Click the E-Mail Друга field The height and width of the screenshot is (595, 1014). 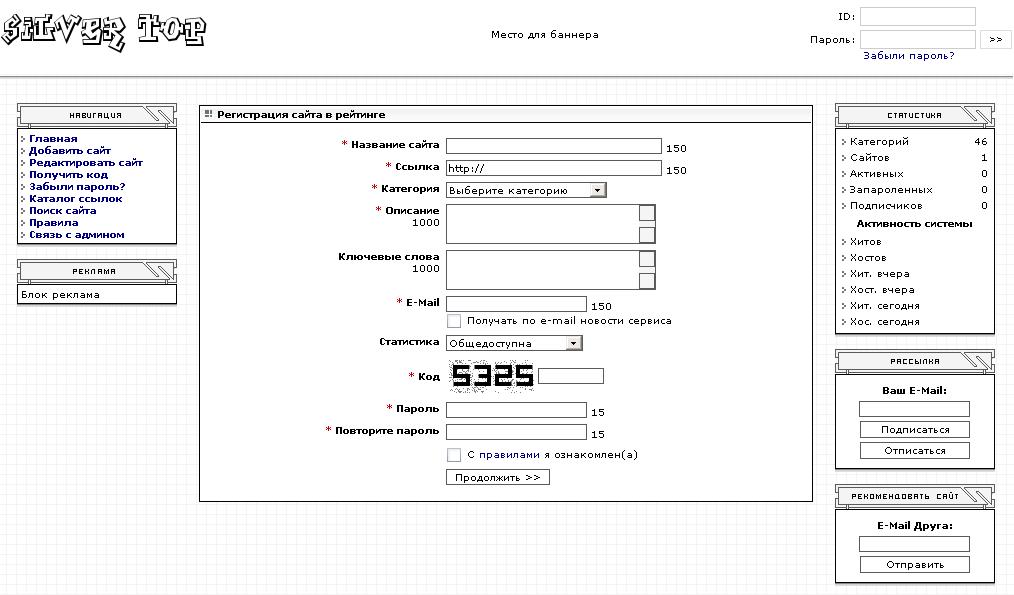pyautogui.click(x=914, y=544)
